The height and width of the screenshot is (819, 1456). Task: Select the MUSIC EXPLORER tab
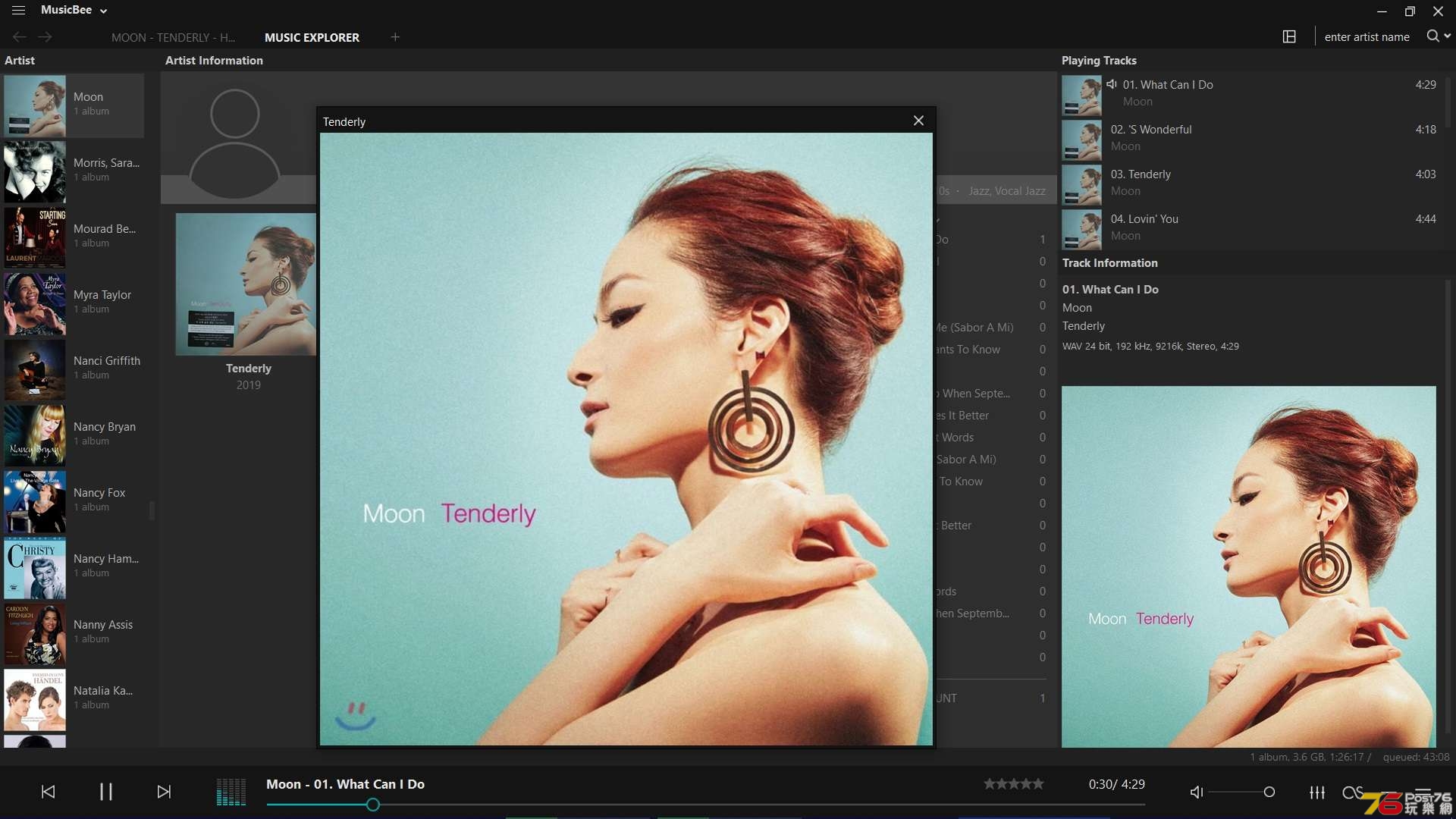[x=312, y=37]
